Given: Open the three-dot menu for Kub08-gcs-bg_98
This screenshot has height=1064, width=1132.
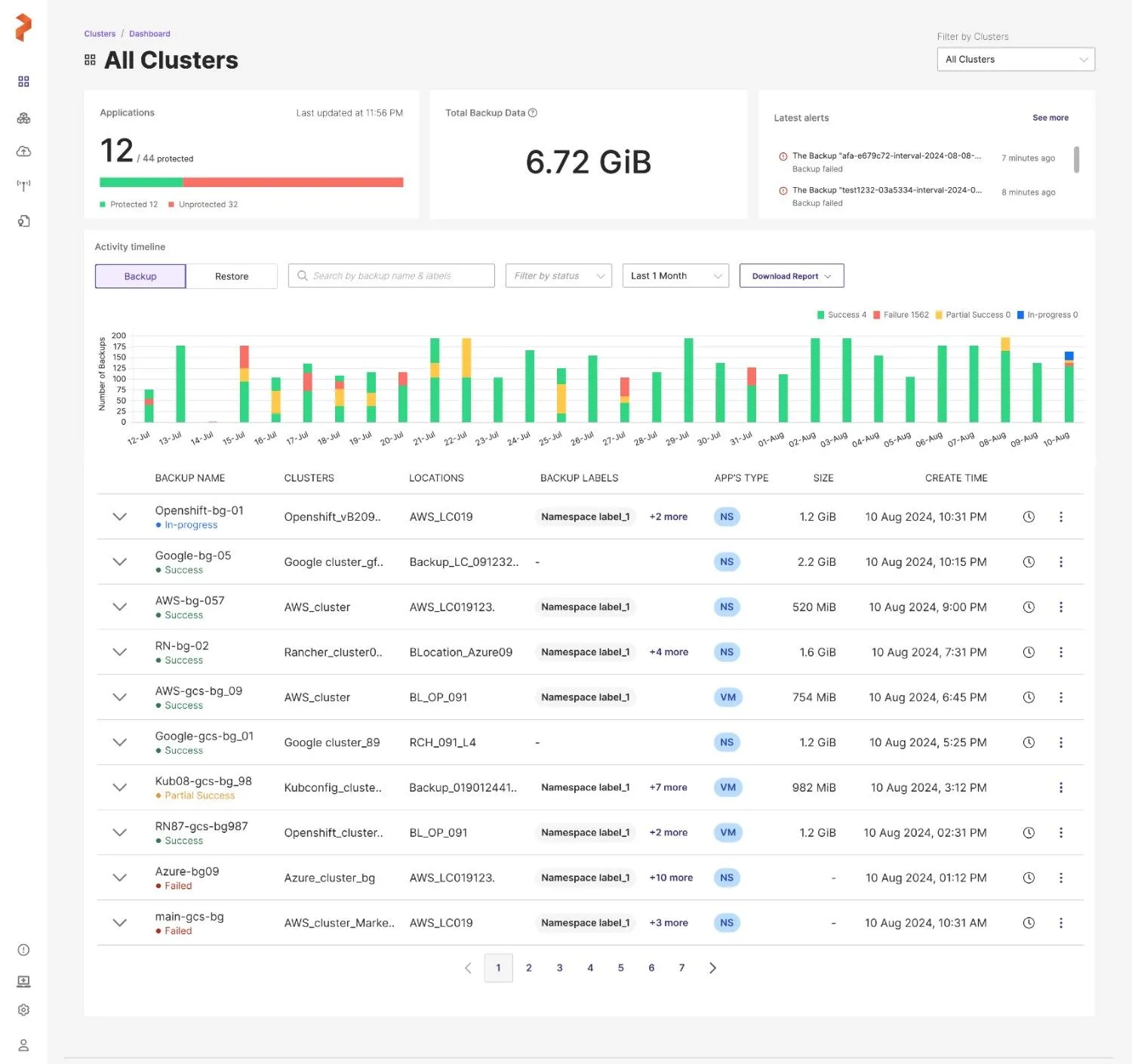Looking at the screenshot, I should (x=1061, y=788).
